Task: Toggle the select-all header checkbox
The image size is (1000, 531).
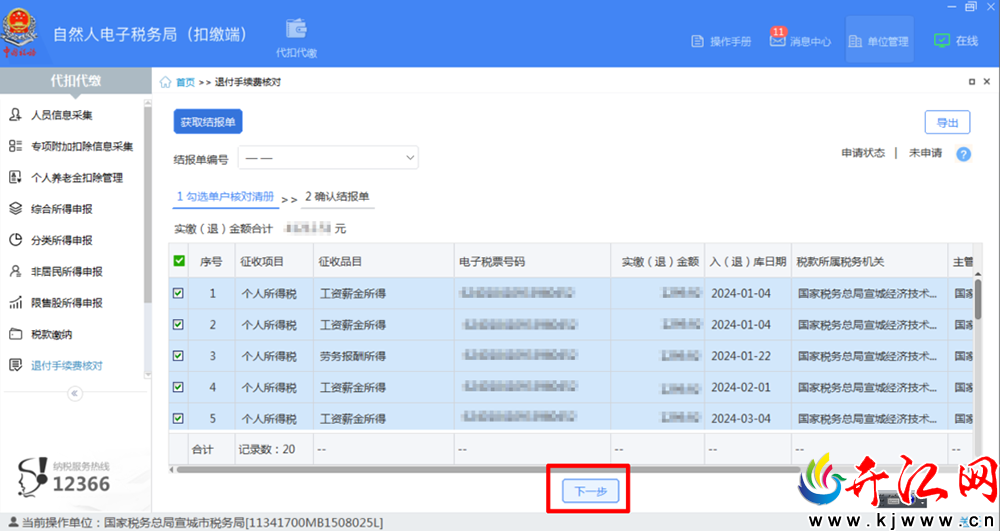Action: [x=179, y=261]
